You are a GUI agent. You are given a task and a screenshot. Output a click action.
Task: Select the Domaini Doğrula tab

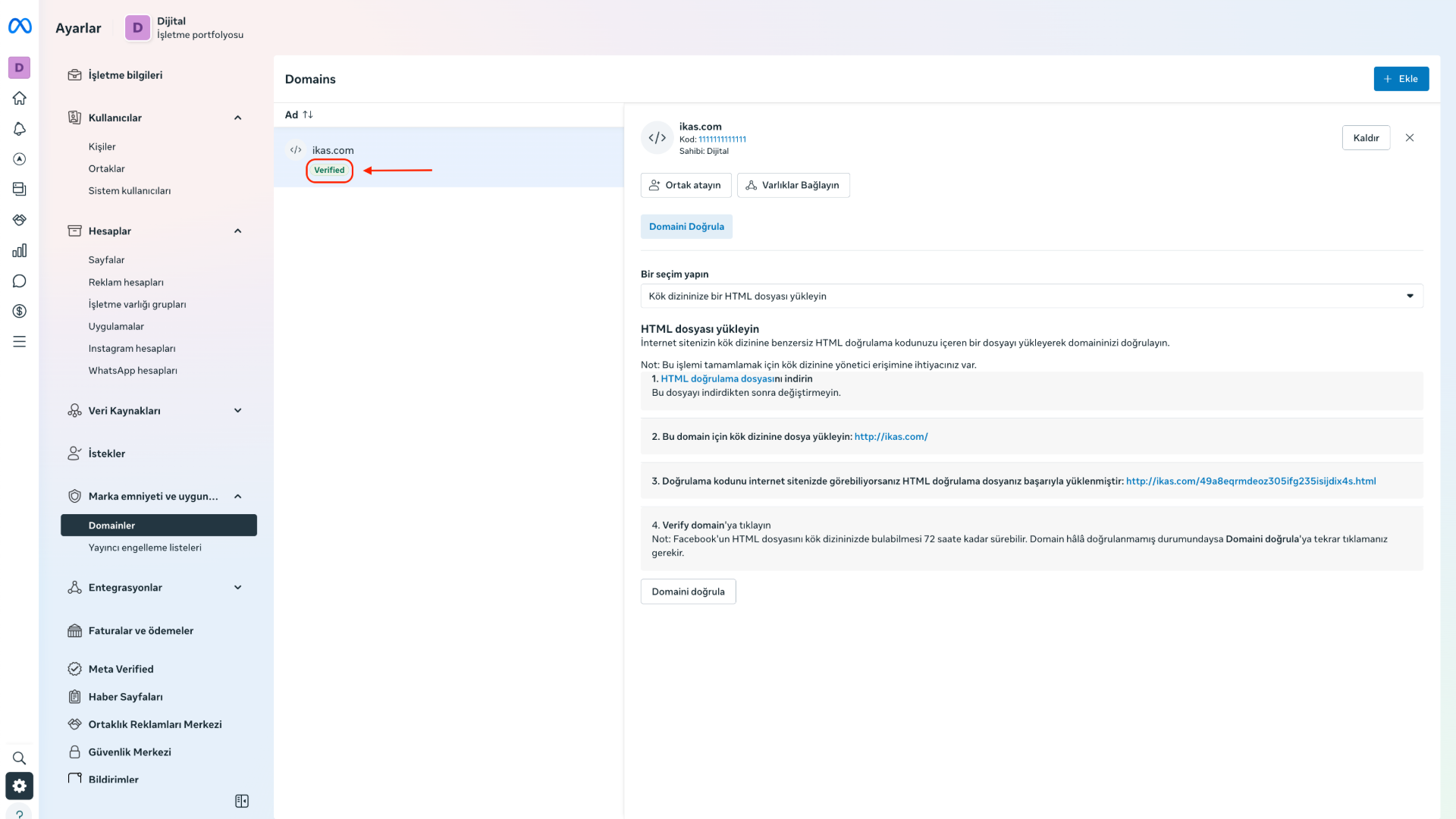[x=686, y=227]
